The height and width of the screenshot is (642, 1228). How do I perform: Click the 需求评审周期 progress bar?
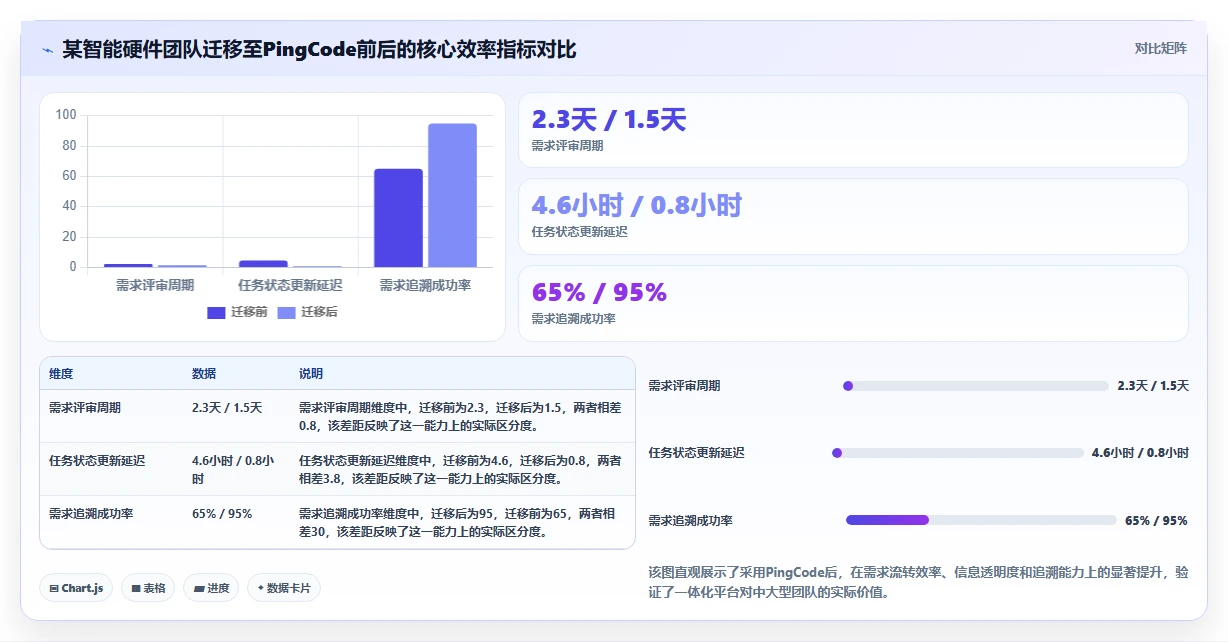(975, 386)
